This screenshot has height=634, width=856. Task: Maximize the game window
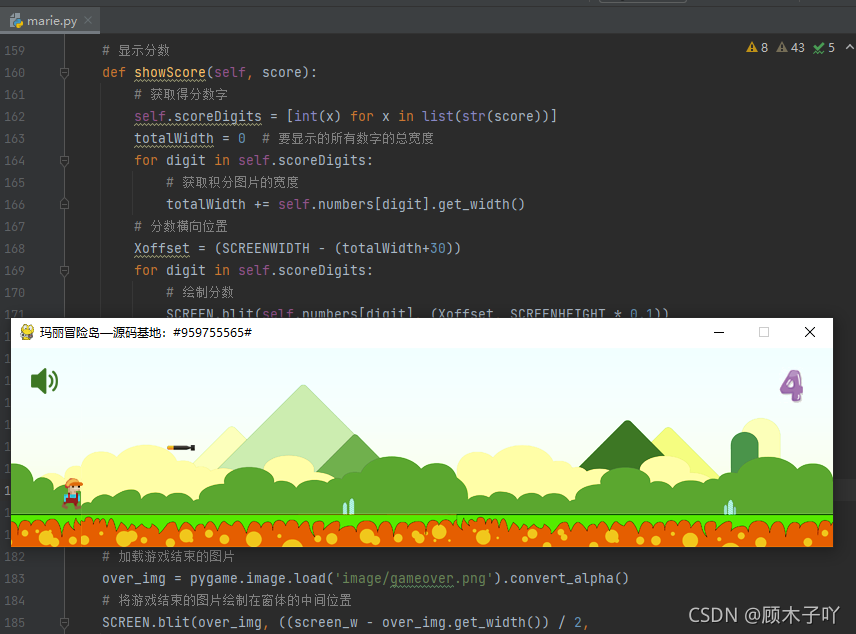coord(764,332)
